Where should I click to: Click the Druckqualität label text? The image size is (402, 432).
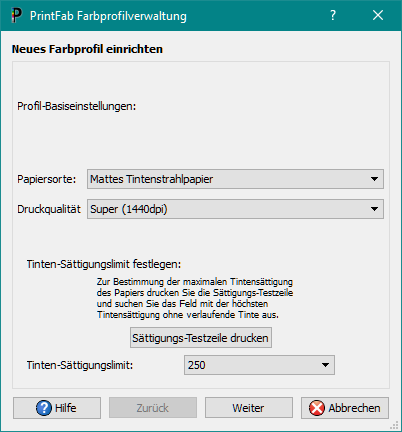point(49,209)
